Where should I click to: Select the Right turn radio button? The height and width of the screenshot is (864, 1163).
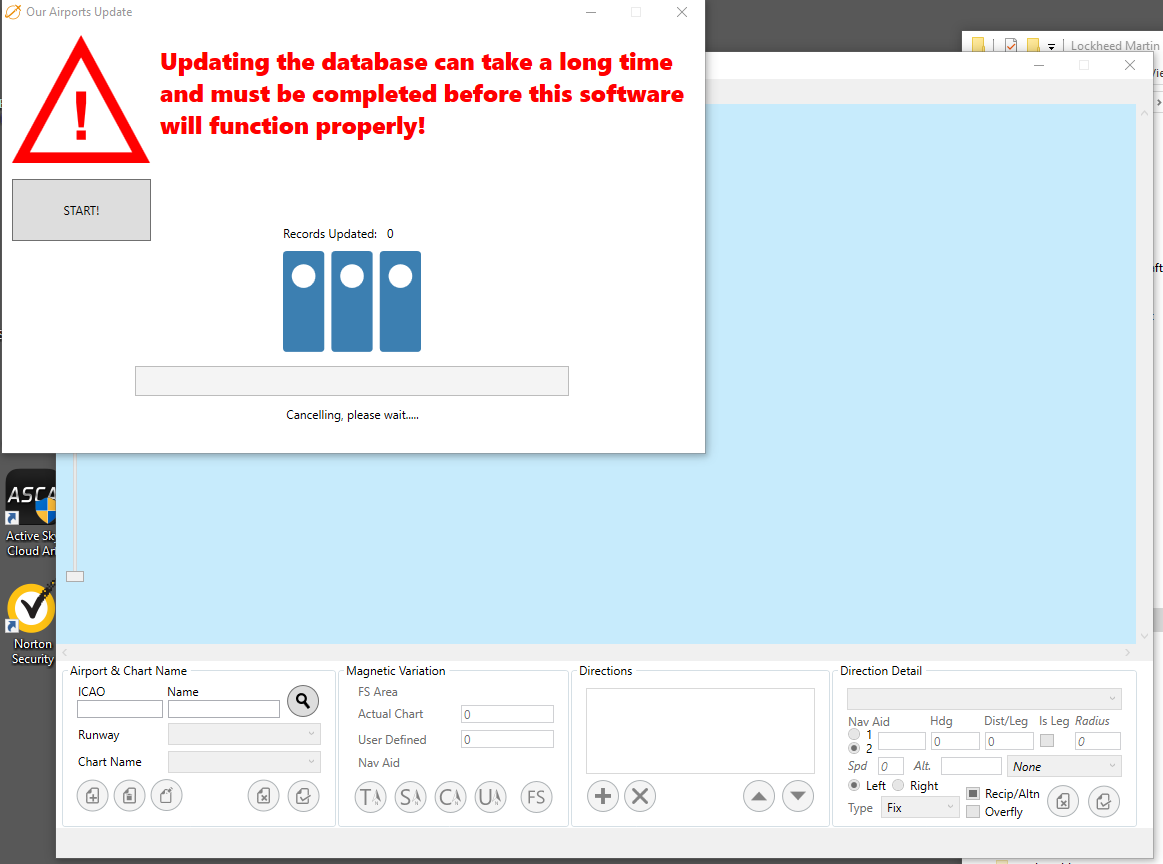point(898,786)
